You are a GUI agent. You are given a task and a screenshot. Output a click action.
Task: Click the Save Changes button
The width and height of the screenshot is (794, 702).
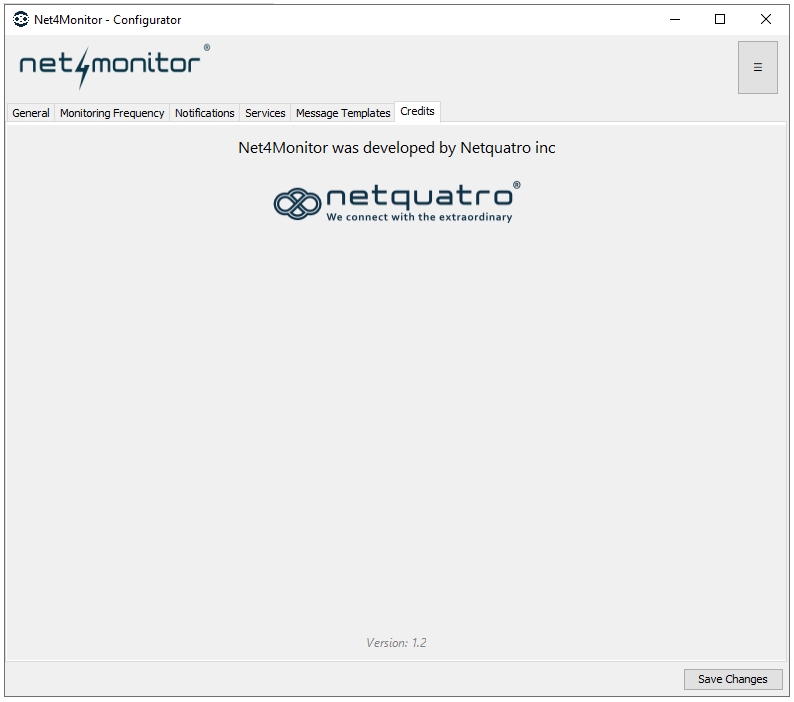[x=733, y=679]
